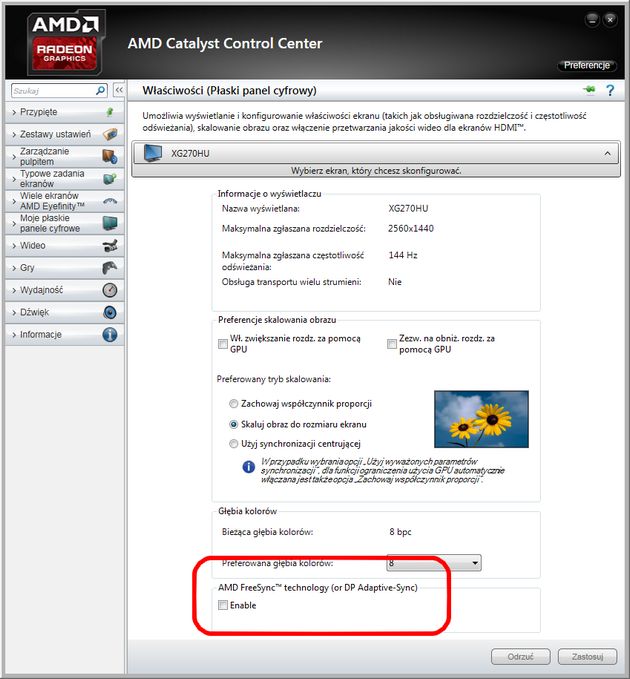This screenshot has width=630, height=679.
Task: Click the search magnifier icon
Action: [100, 91]
